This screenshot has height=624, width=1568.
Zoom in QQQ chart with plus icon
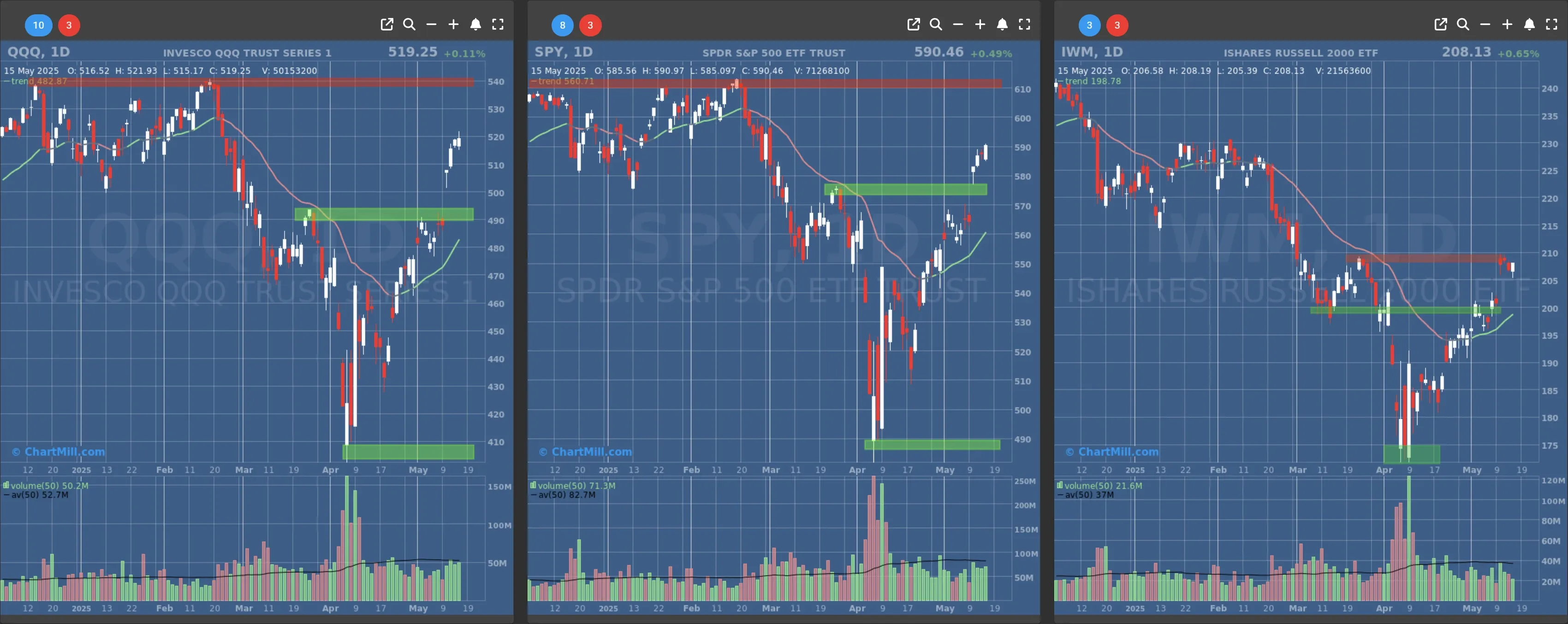[453, 24]
